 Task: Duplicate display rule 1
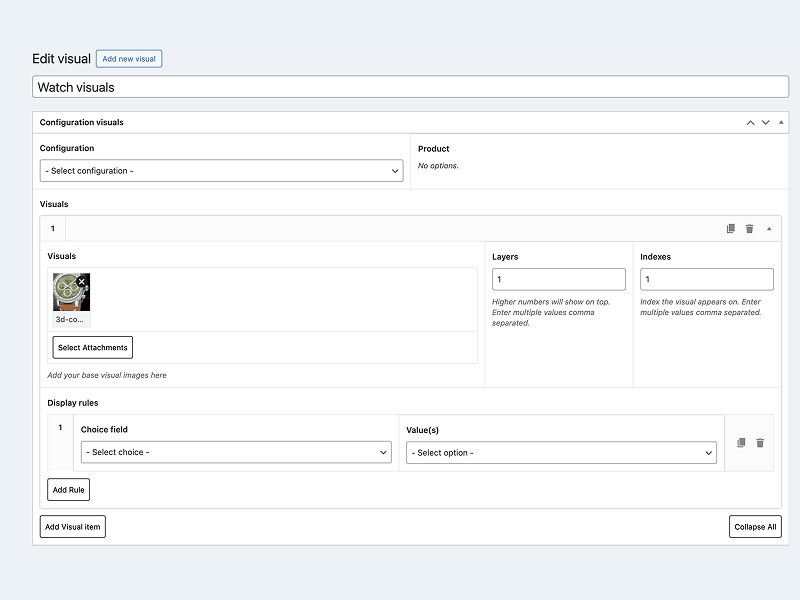(741, 443)
